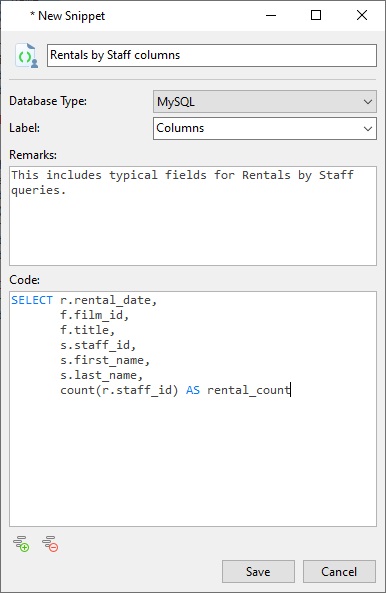Click the SELECT keyword in the code
The image size is (386, 593).
pyautogui.click(x=32, y=300)
